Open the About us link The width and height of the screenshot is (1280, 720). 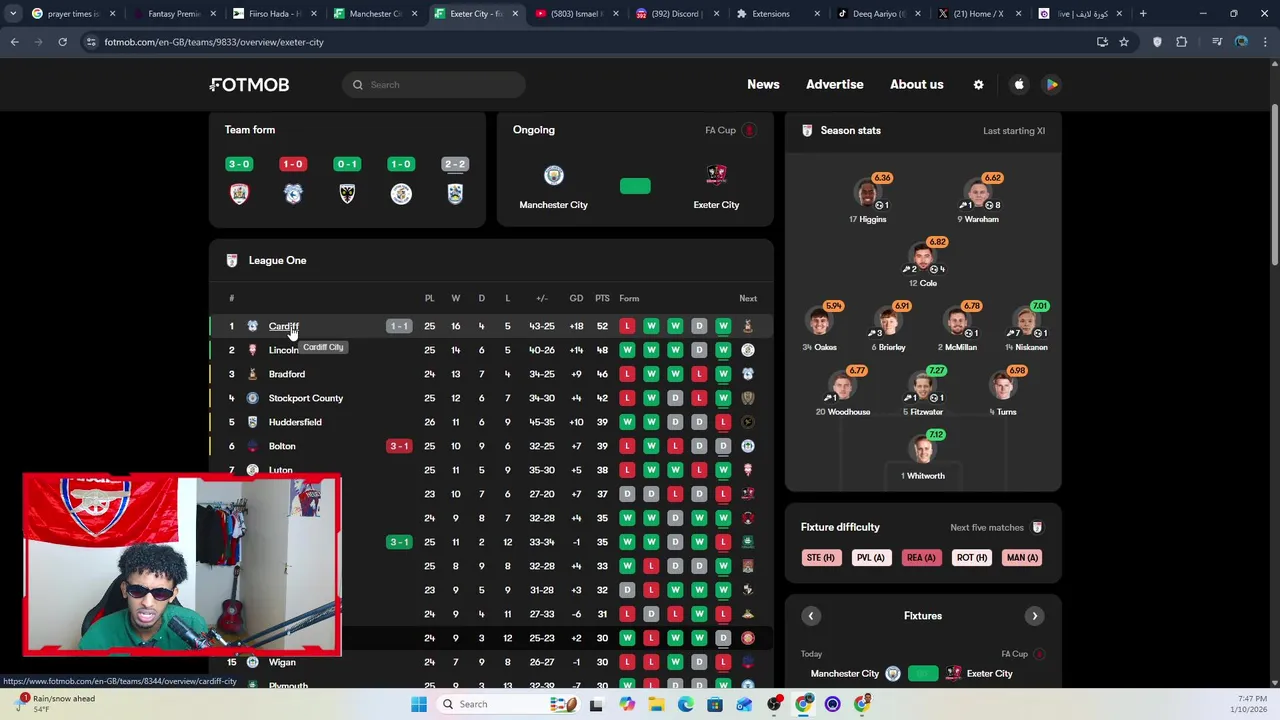917,85
